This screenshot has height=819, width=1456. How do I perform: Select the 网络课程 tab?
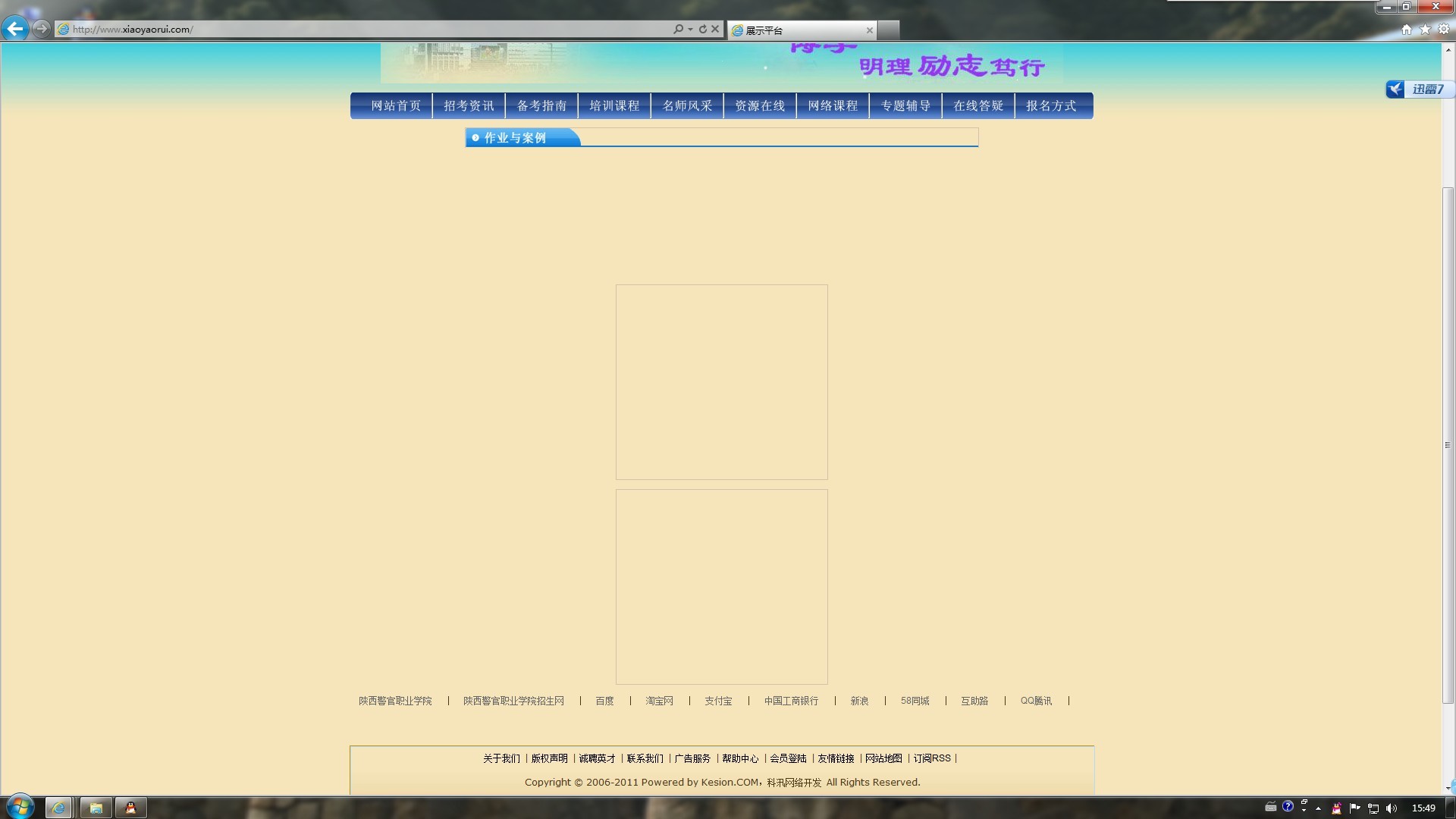click(832, 105)
